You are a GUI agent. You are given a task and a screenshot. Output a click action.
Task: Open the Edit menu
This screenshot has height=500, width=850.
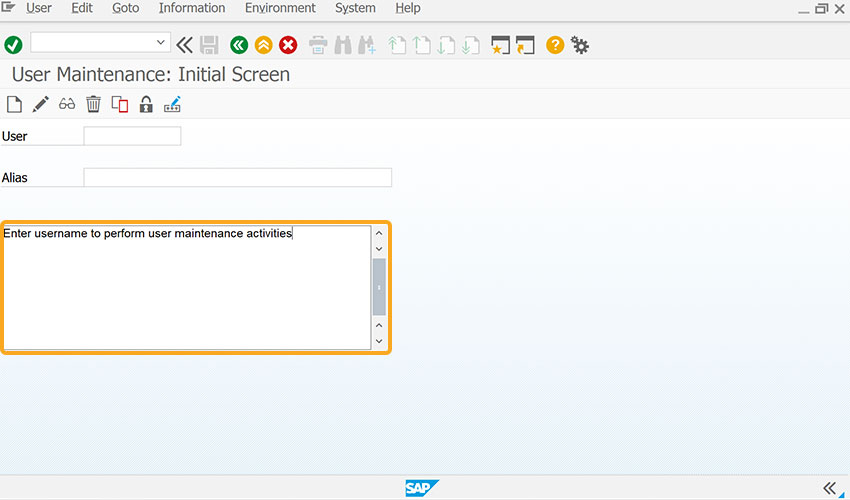82,8
